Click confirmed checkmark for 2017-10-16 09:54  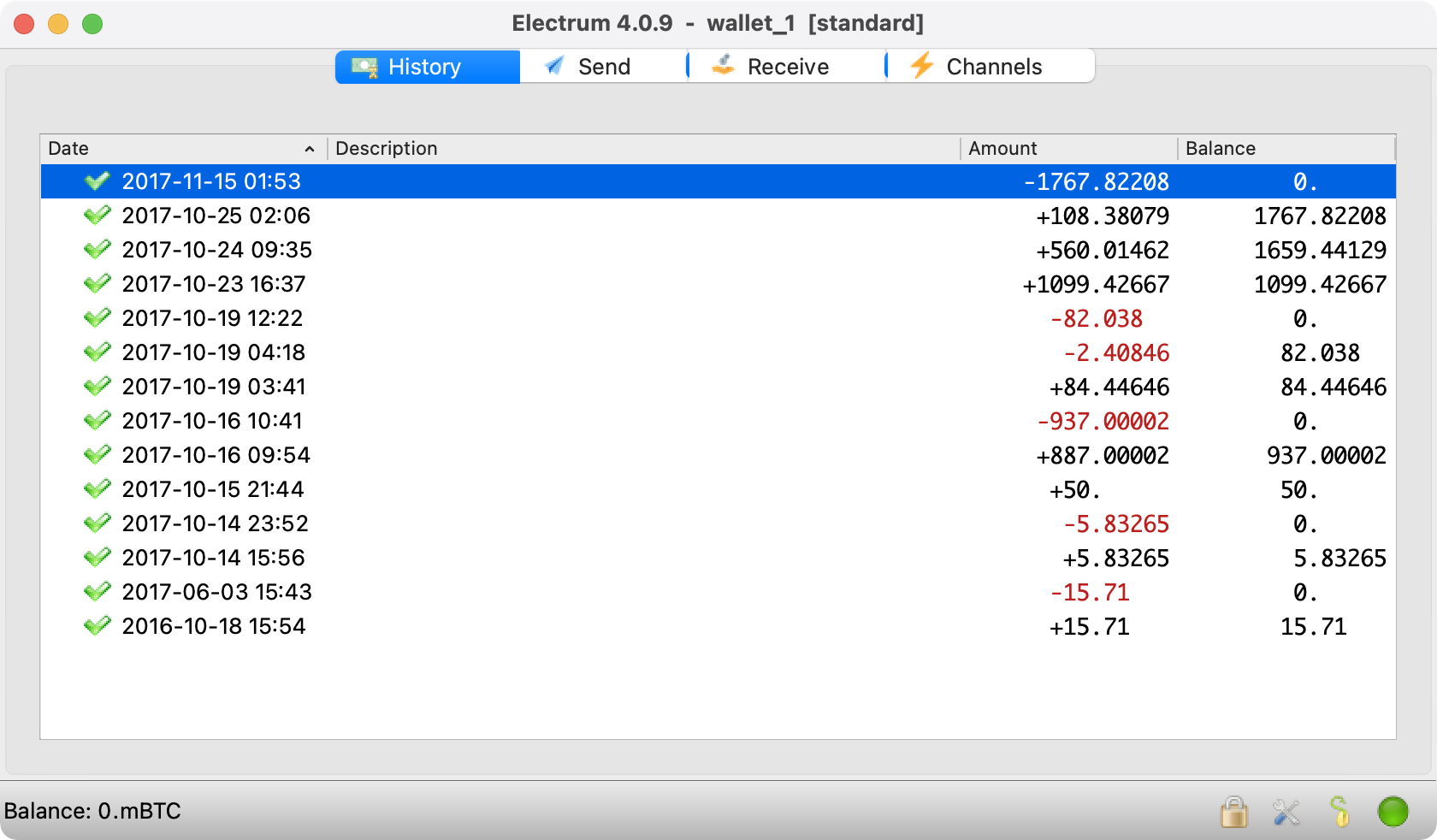(98, 454)
